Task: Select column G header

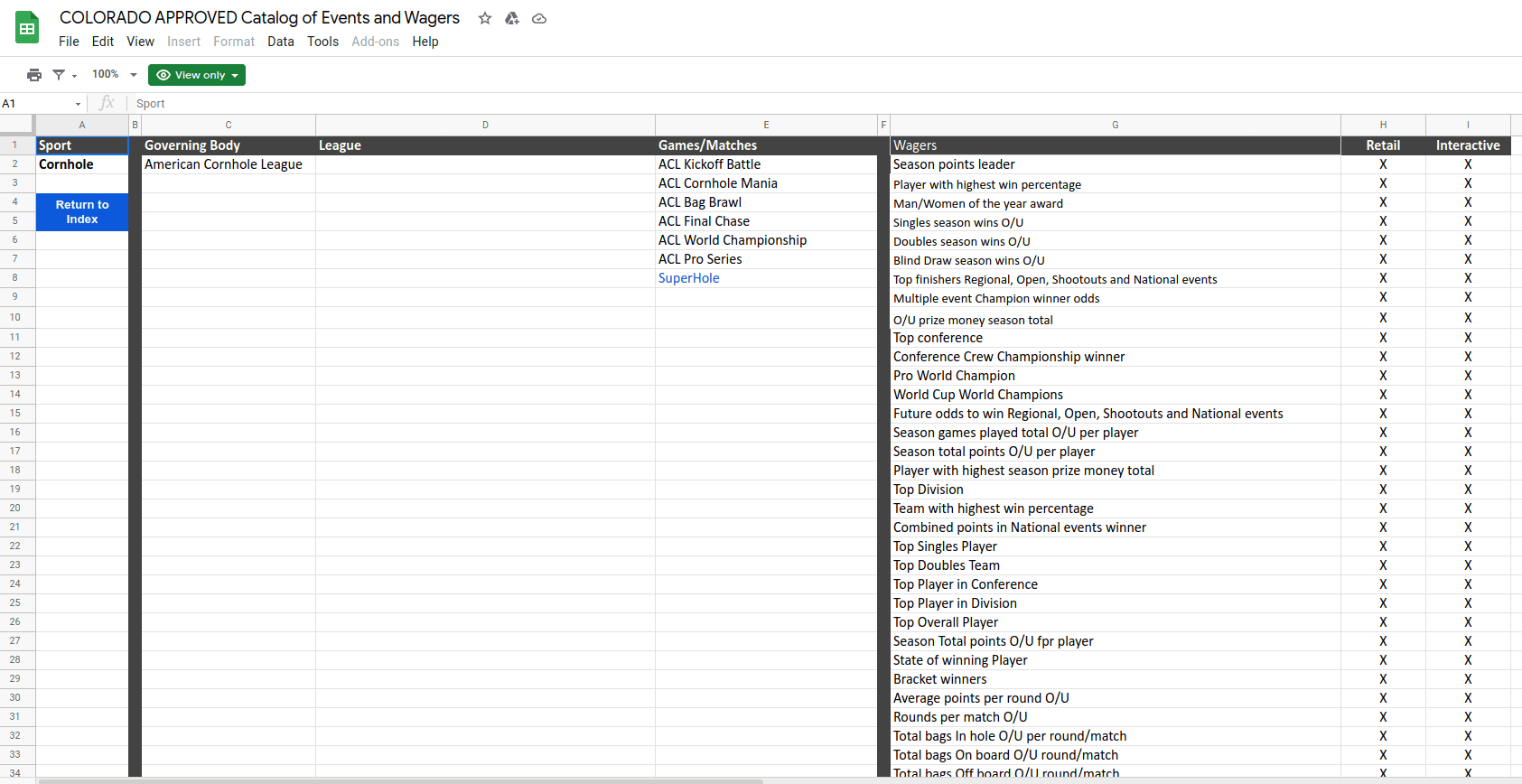Action: pos(1115,125)
